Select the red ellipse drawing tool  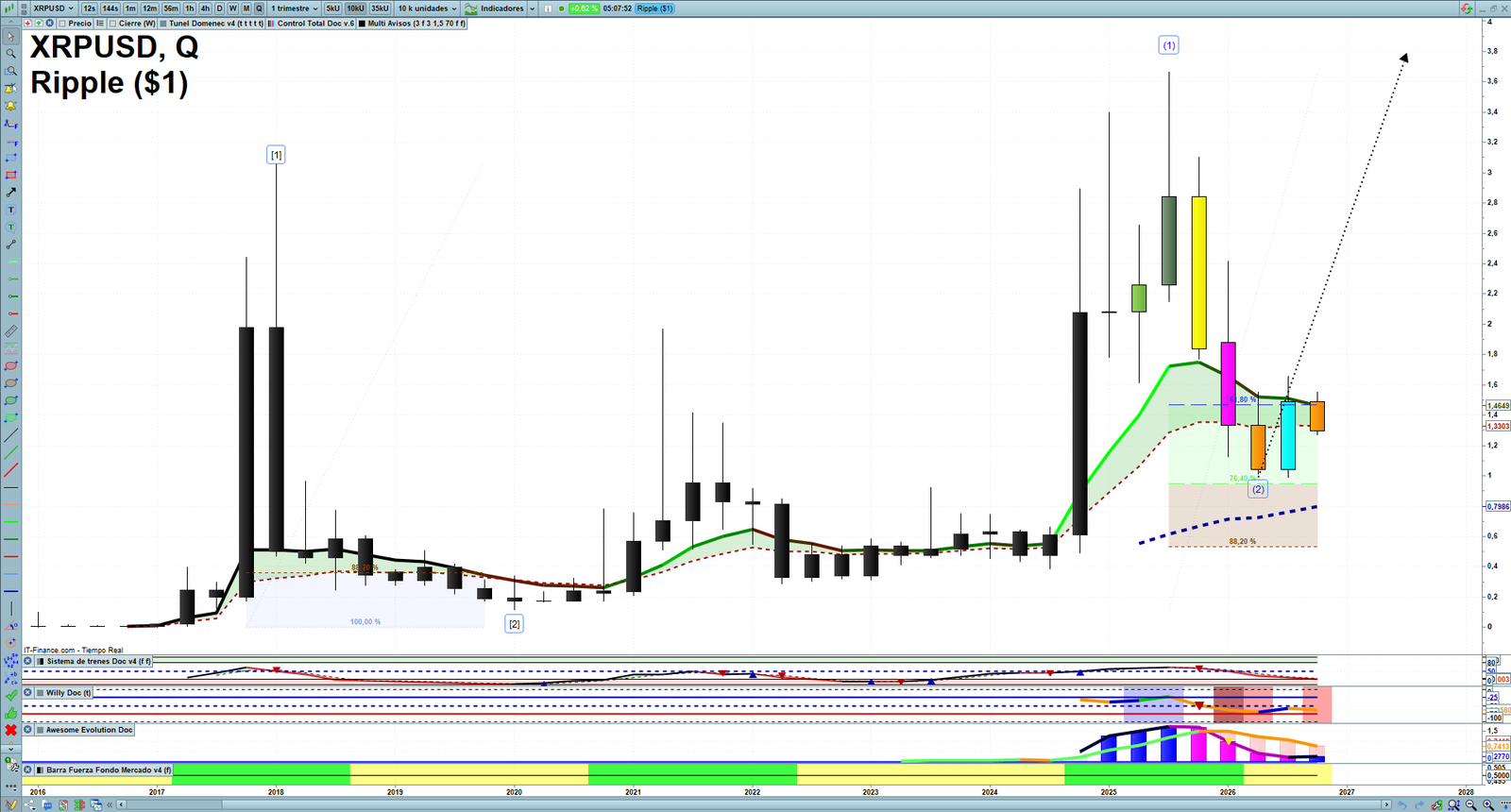pos(10,365)
